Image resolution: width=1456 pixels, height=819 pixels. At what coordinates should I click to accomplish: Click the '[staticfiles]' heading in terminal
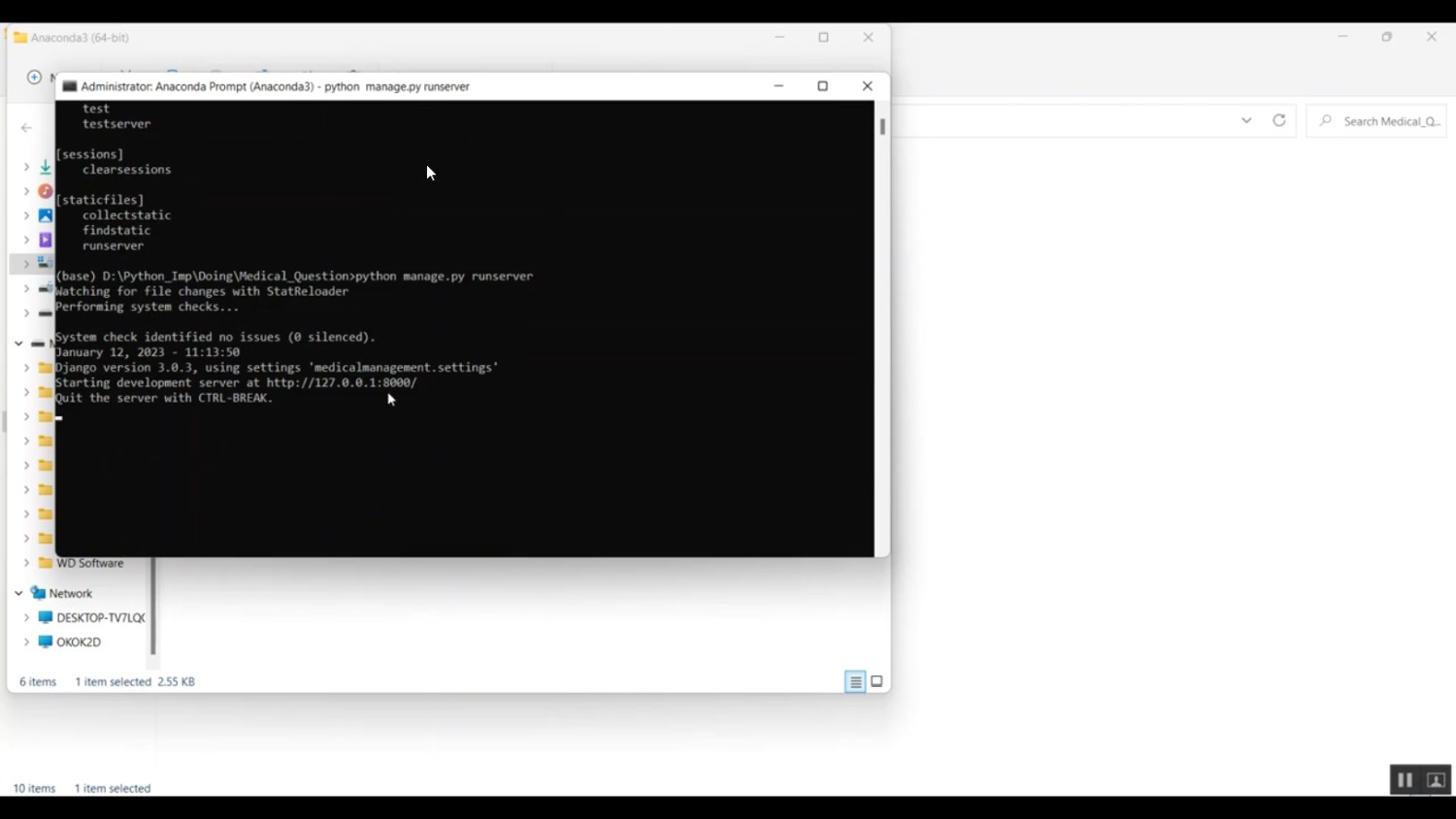tap(100, 200)
